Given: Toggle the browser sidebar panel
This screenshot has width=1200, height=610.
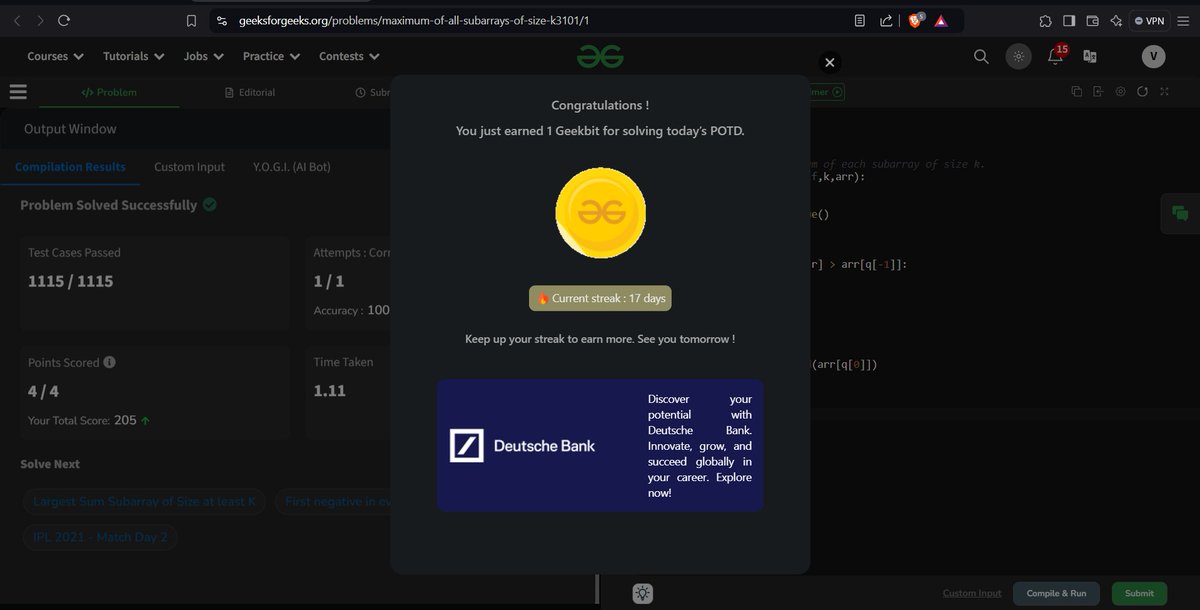Looking at the screenshot, I should pos(1069,20).
